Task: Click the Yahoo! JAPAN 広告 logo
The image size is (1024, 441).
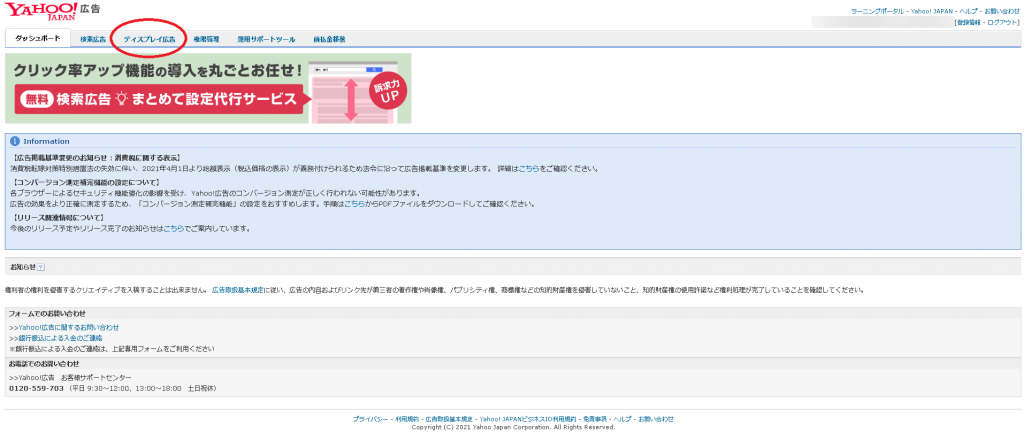Action: click(52, 12)
